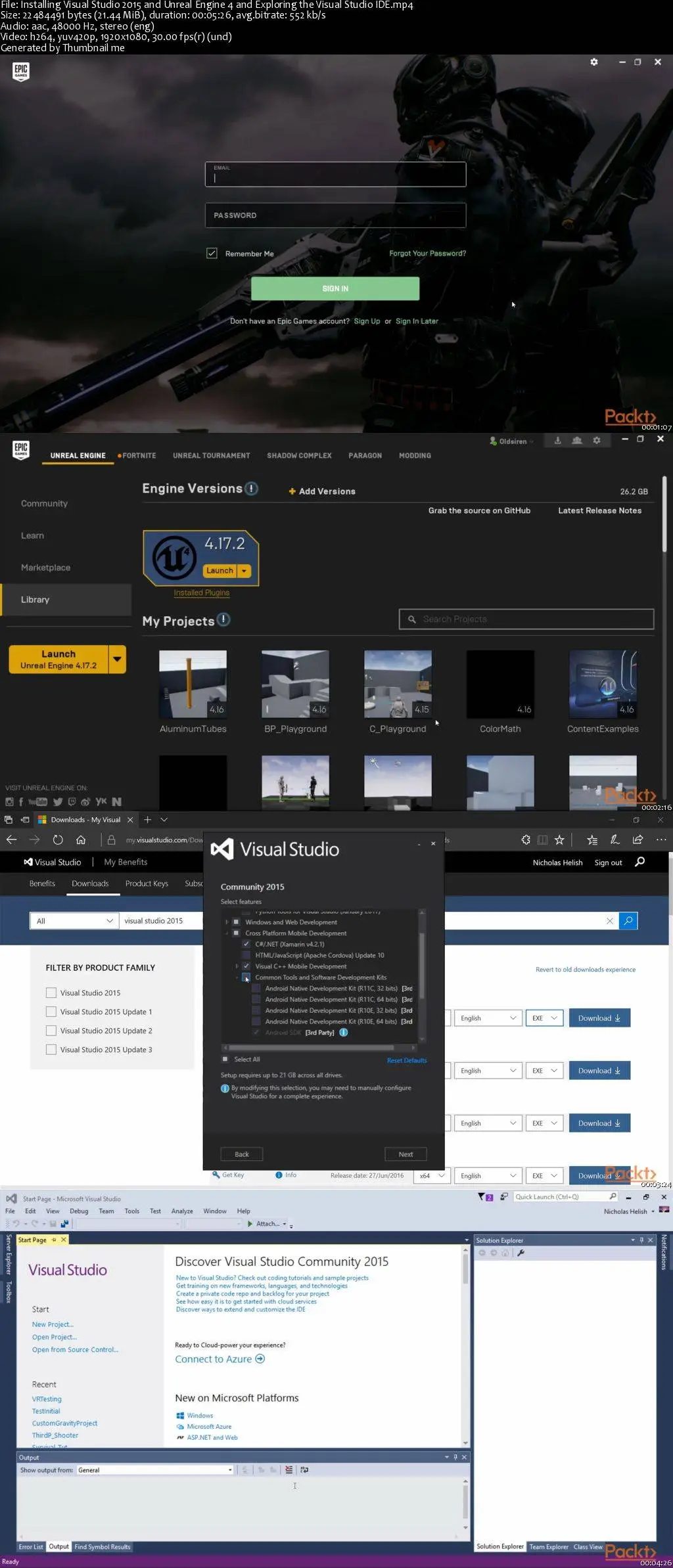Viewport: 673px width, 1568px height.
Task: Click the Search Projects field
Action: (526, 619)
